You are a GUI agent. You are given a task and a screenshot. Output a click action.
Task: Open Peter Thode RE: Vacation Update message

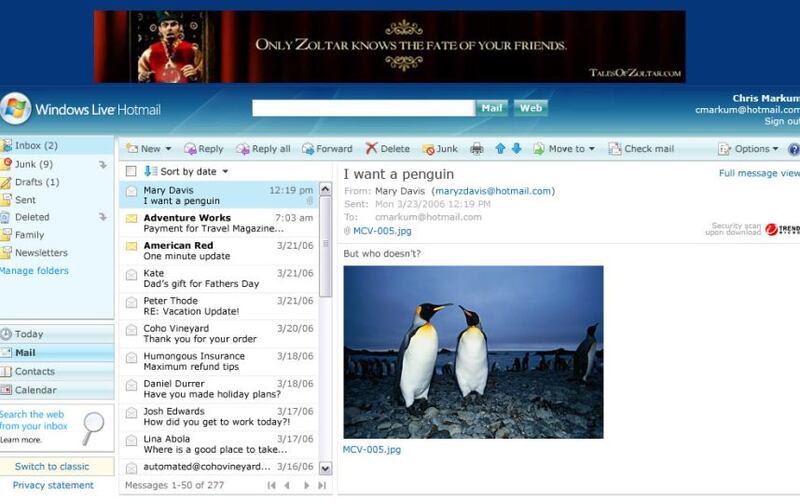tap(219, 306)
